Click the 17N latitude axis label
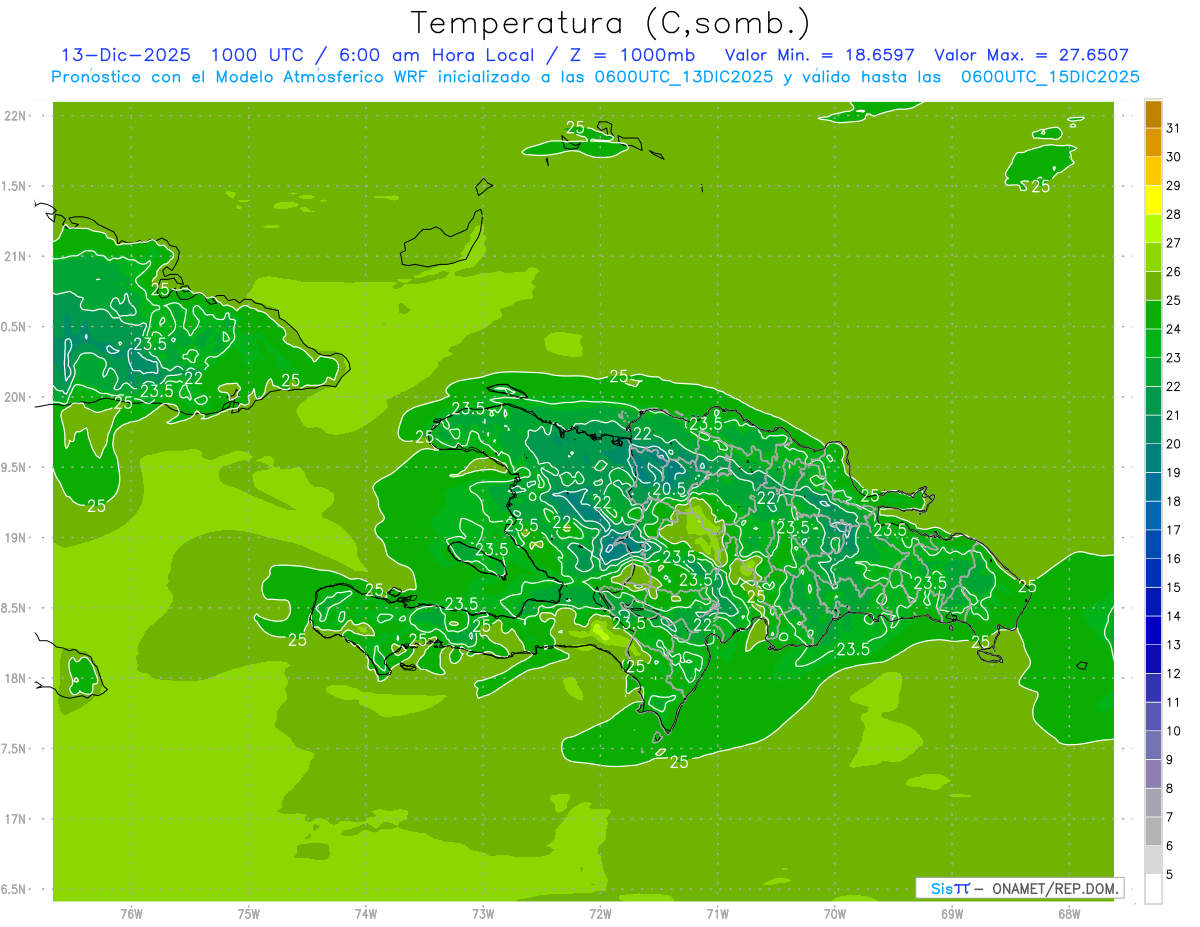The image size is (1200, 927). coord(16,819)
